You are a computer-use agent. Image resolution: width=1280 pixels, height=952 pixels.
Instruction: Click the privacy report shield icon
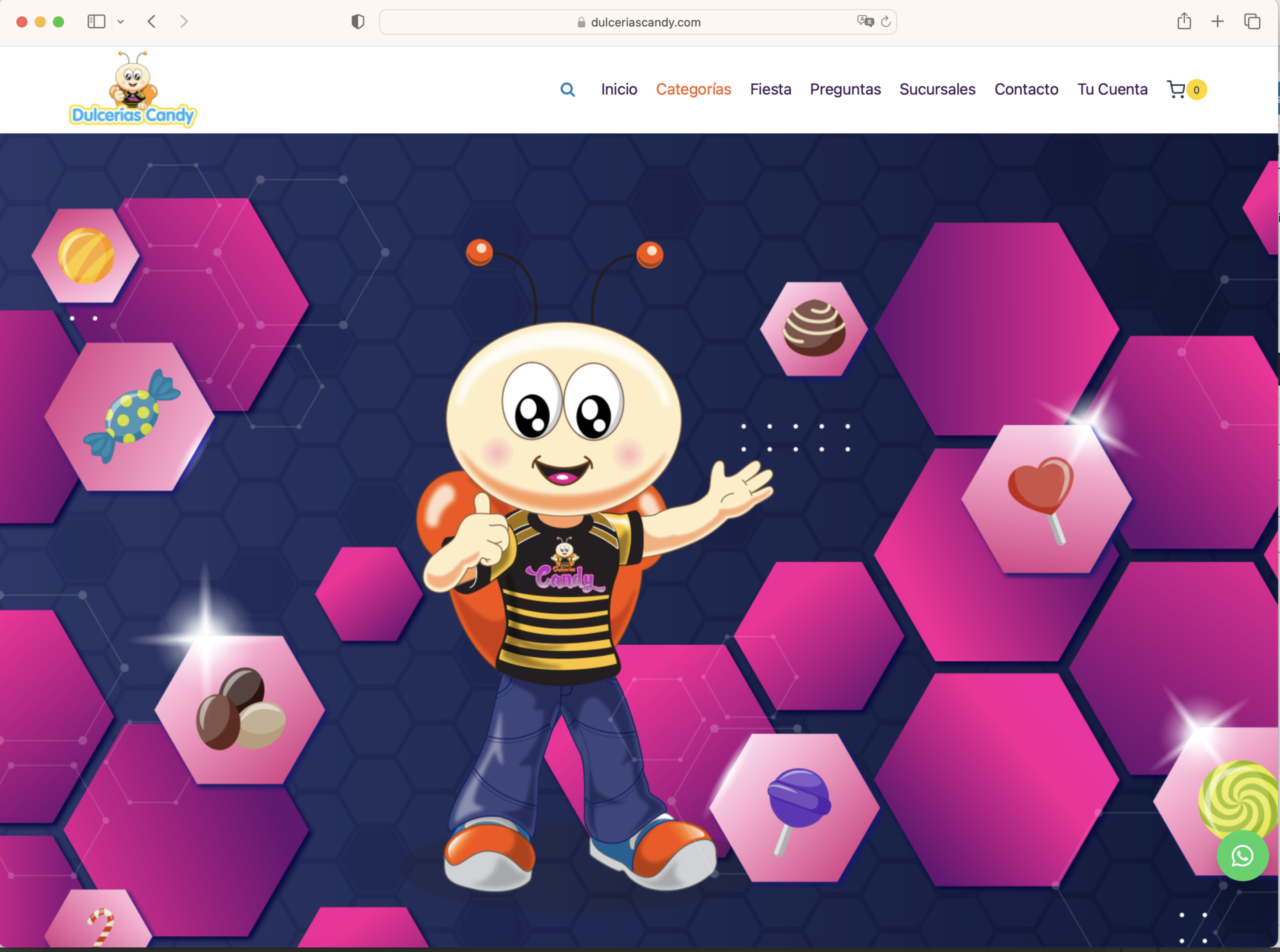tap(357, 22)
